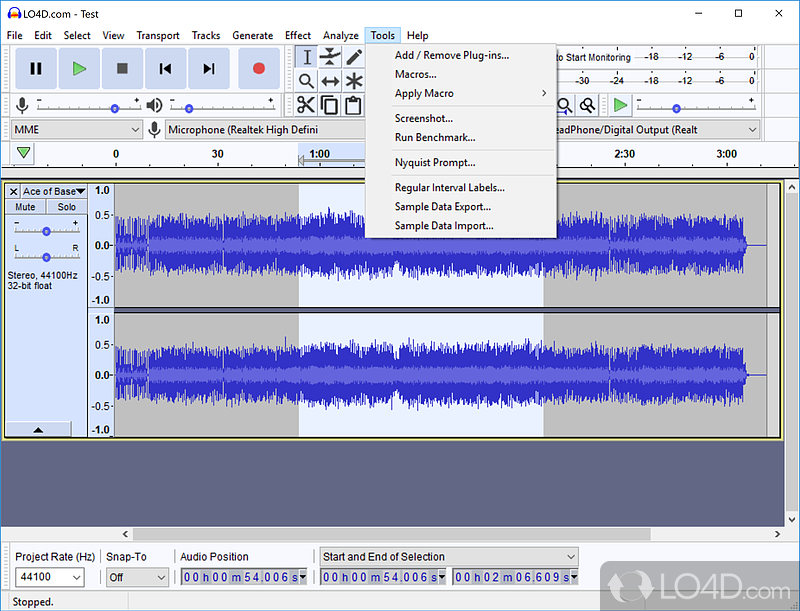Image resolution: width=800 pixels, height=611 pixels.
Task: Cut selection with the scissors icon
Action: pyautogui.click(x=306, y=105)
